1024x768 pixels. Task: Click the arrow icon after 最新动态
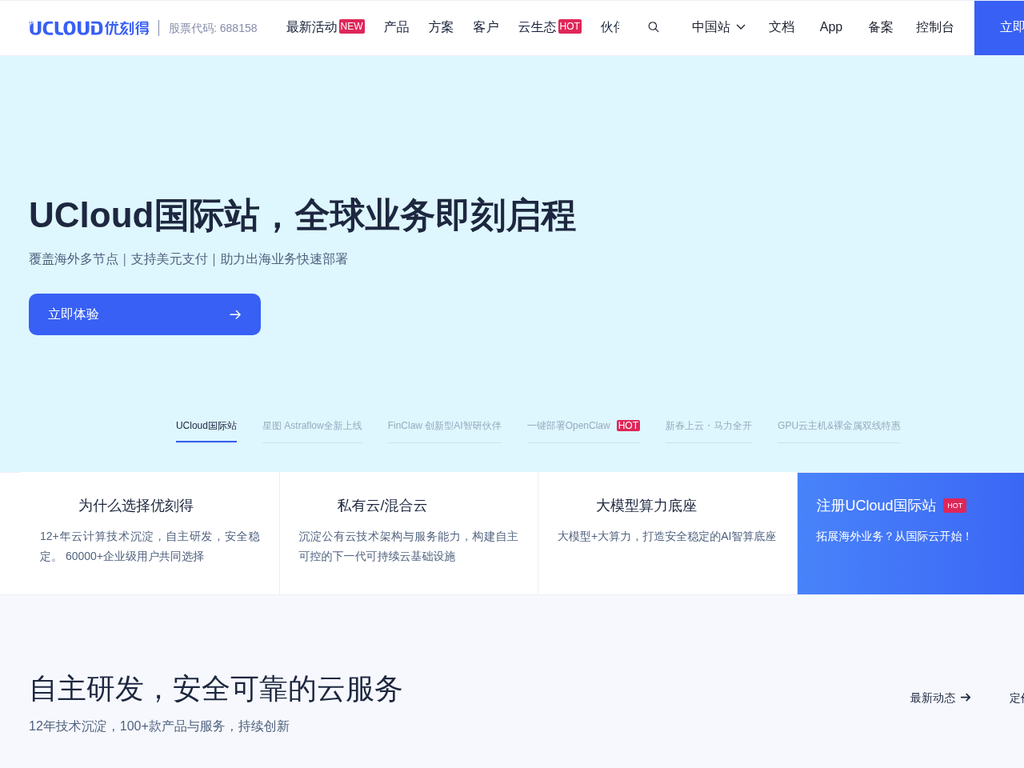pyautogui.click(x=965, y=697)
